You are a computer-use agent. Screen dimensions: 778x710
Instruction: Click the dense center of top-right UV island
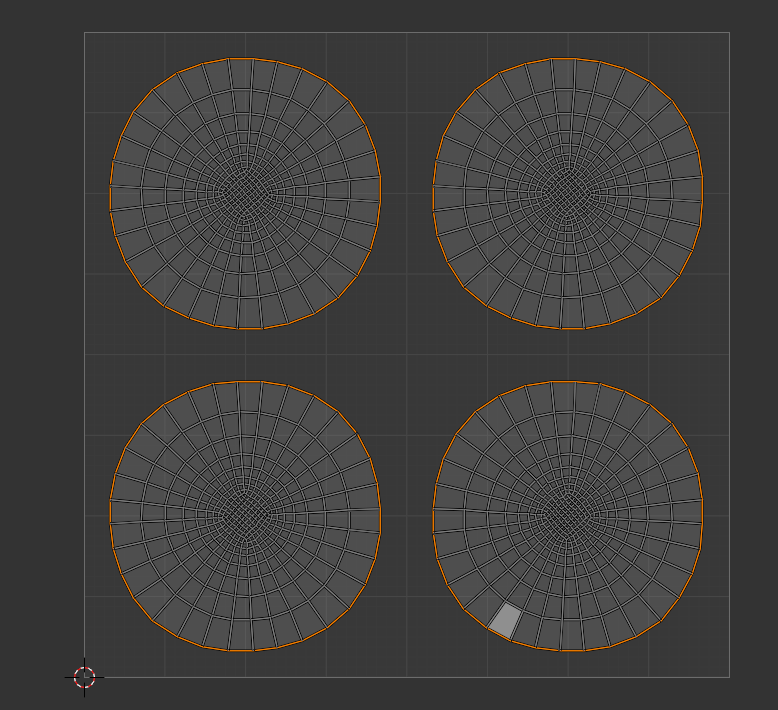click(567, 194)
